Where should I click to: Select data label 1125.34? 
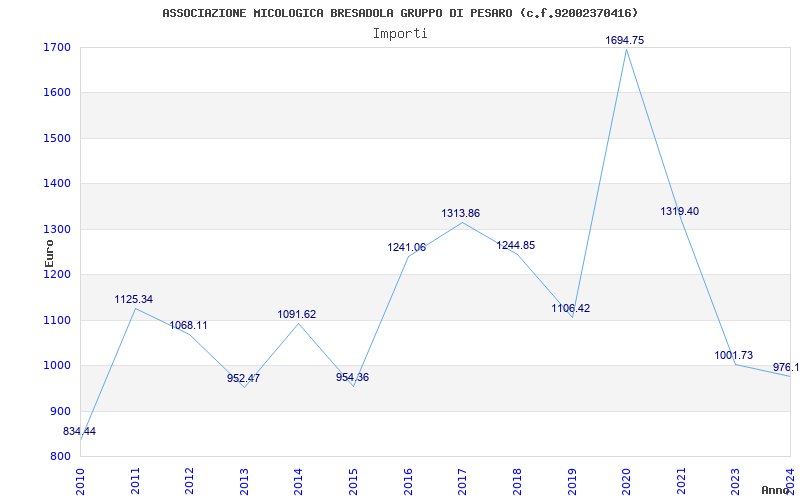[134, 299]
